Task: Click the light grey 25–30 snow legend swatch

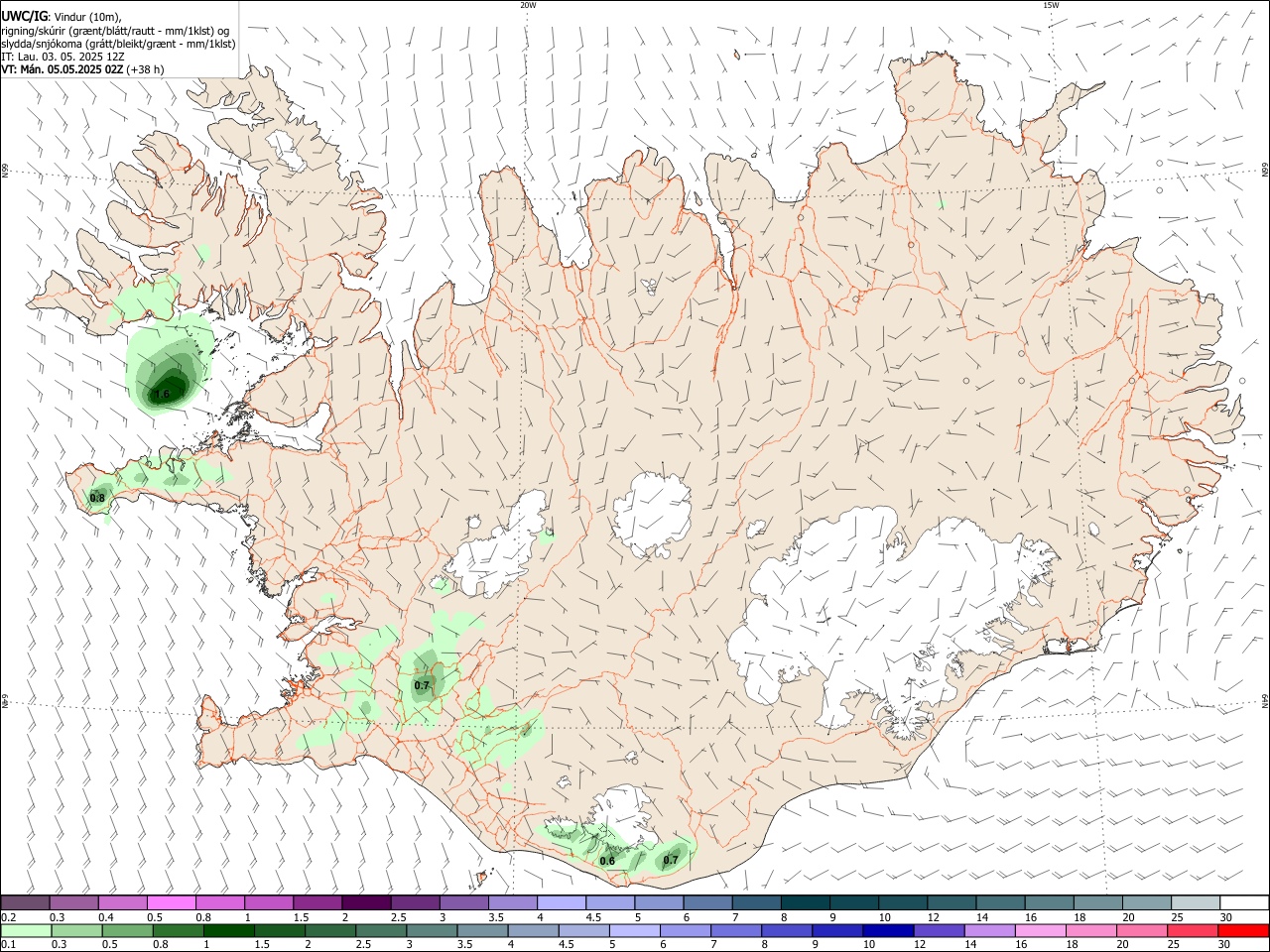Action: (x=1196, y=902)
